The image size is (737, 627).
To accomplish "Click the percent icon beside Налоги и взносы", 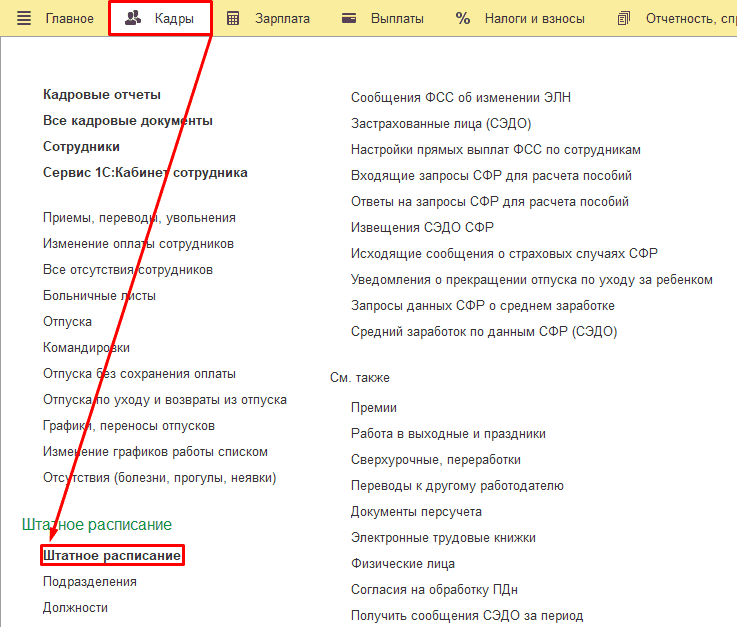I will tap(463, 18).
